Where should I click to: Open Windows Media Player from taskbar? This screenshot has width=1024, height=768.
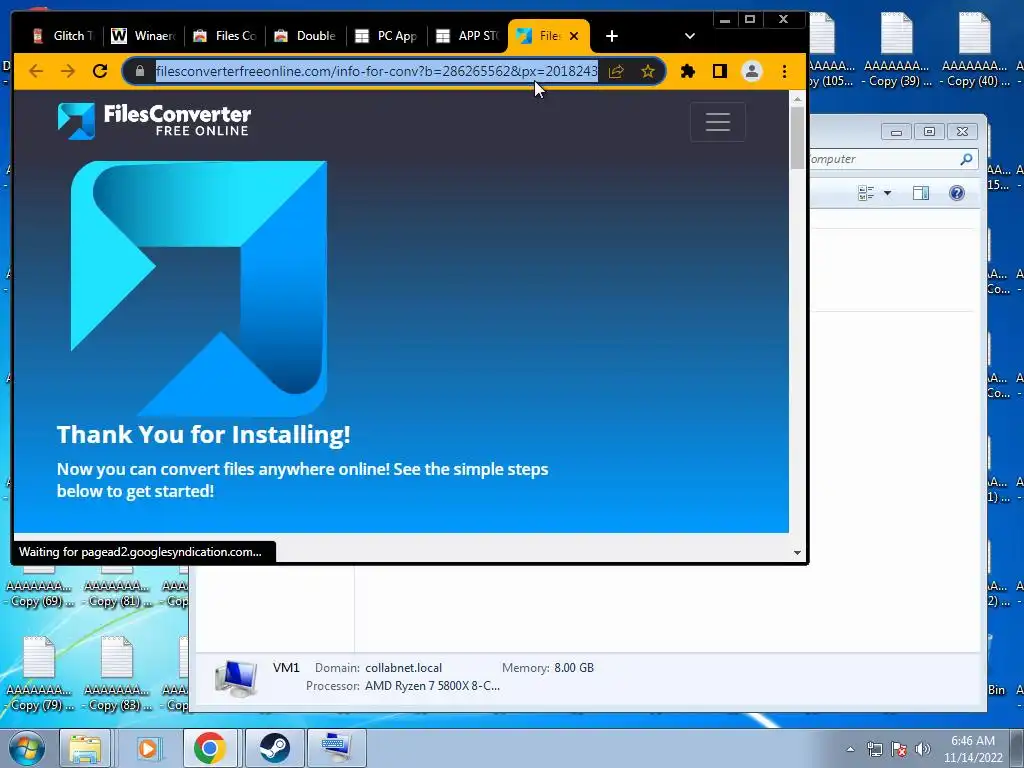[148, 748]
